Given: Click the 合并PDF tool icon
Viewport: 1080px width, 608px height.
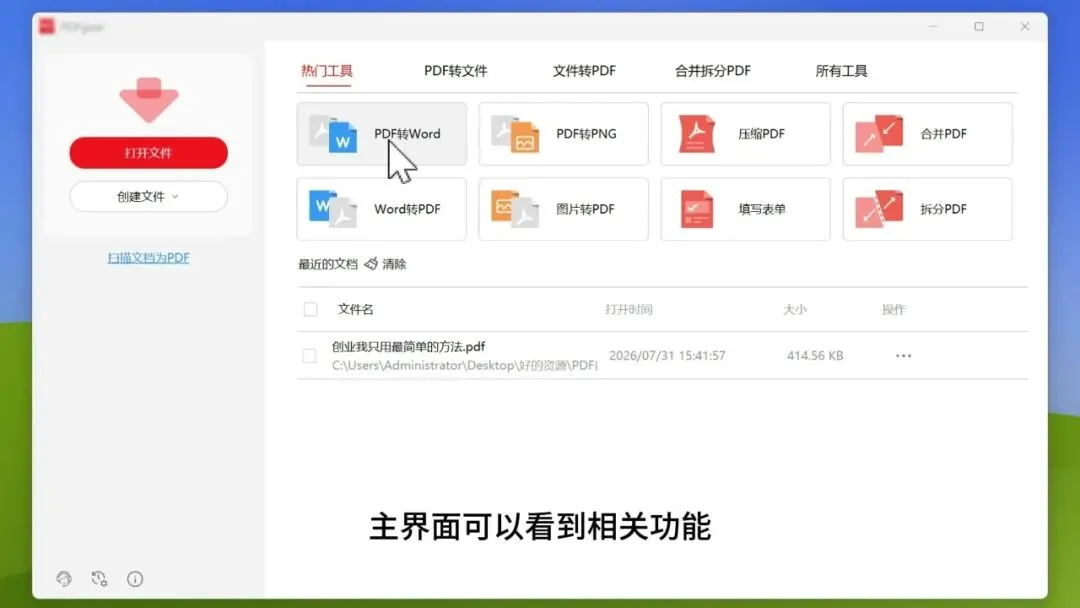Looking at the screenshot, I should tap(879, 134).
